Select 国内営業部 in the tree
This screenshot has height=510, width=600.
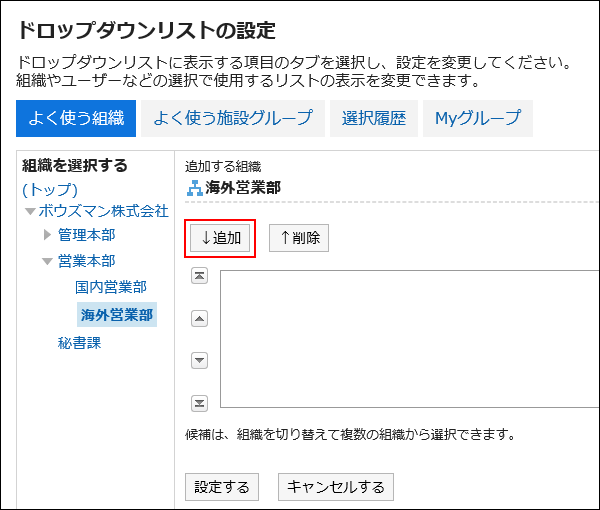(x=111, y=287)
